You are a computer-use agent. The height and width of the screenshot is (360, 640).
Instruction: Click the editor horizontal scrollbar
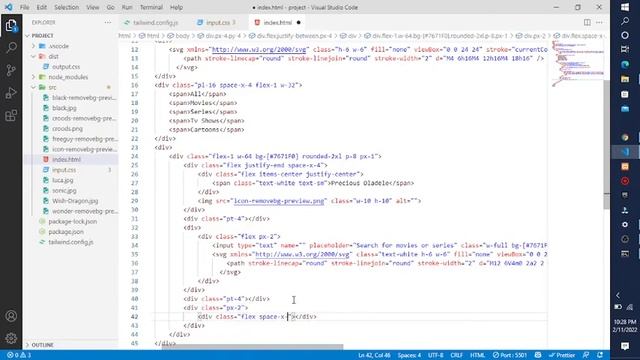(x=252, y=347)
